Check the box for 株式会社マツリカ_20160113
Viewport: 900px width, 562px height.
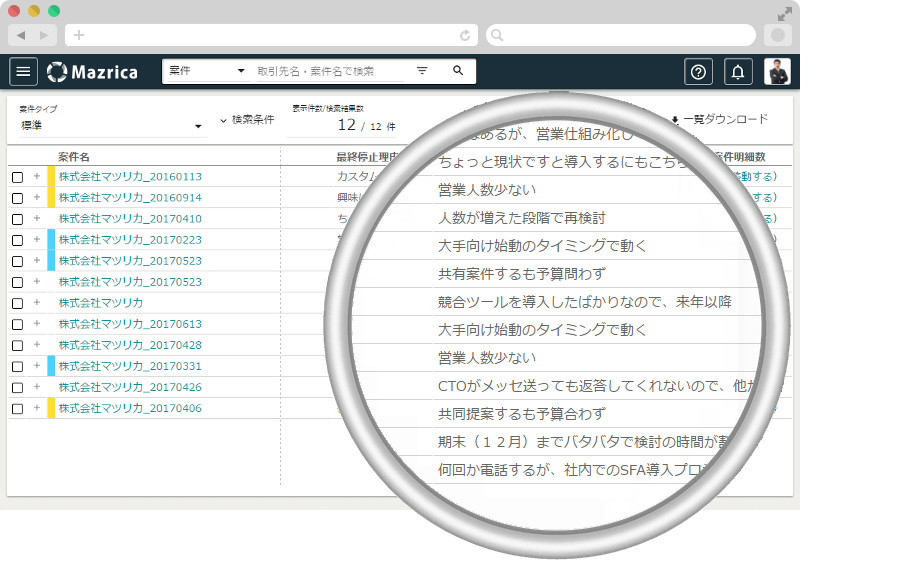(17, 177)
